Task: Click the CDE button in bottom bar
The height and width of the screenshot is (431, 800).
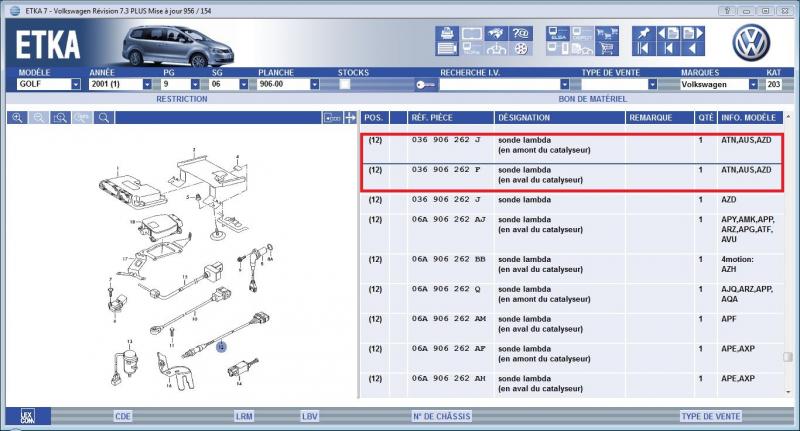Action: click(x=123, y=416)
